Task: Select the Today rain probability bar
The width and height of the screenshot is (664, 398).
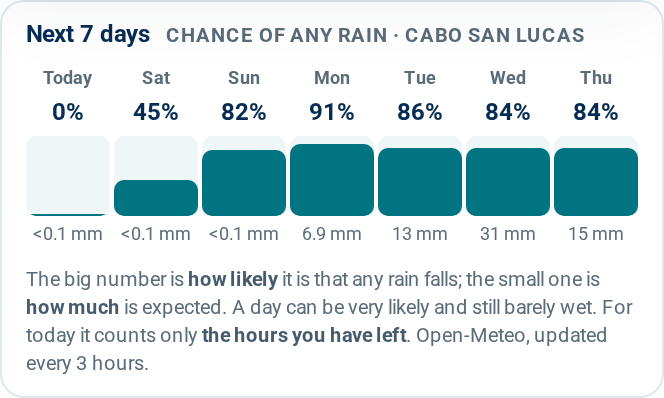Action: [x=68, y=176]
